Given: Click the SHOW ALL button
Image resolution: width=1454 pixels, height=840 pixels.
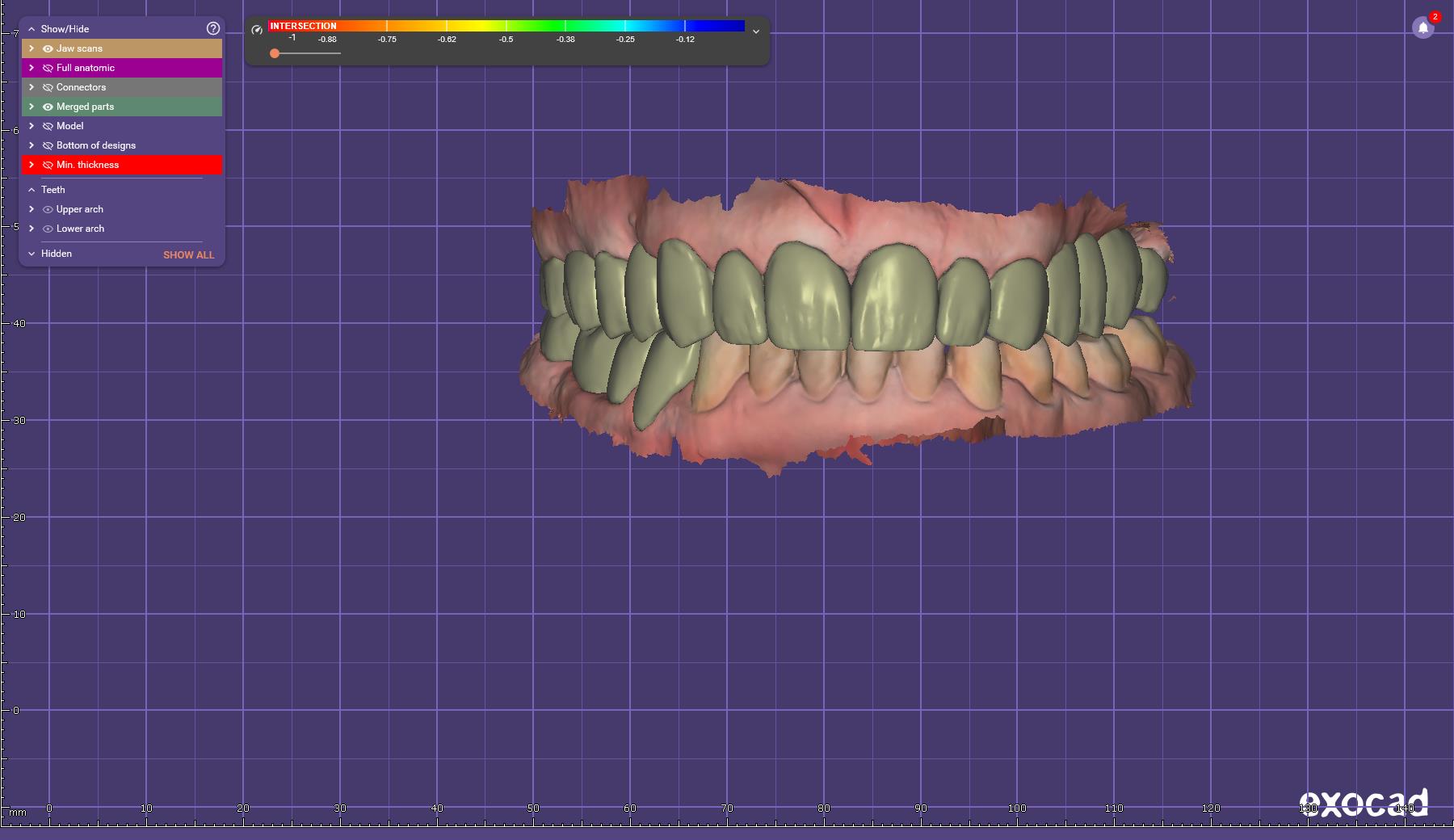Looking at the screenshot, I should click(x=188, y=254).
